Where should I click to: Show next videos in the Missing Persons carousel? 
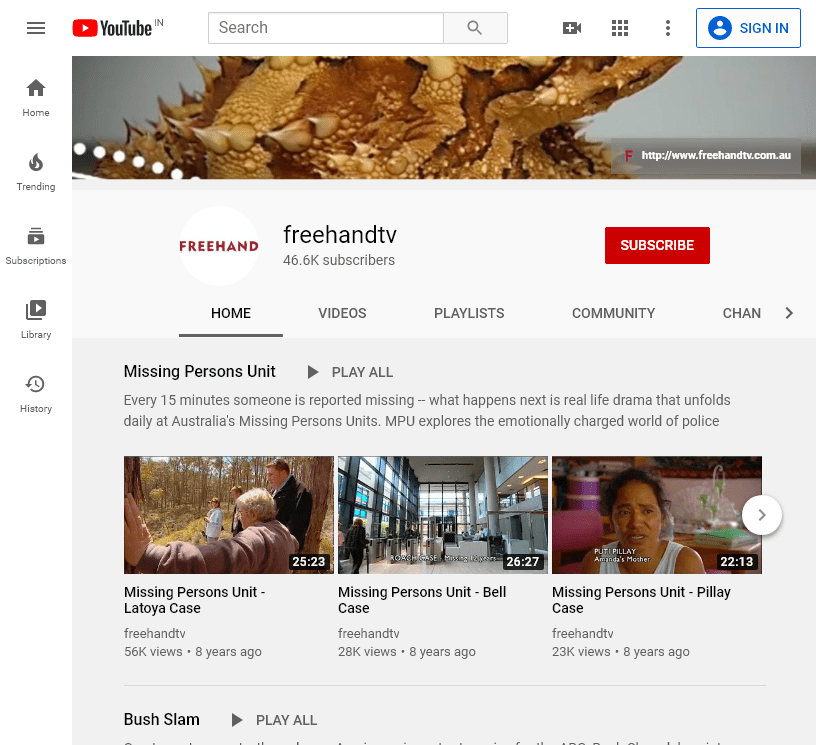[762, 515]
